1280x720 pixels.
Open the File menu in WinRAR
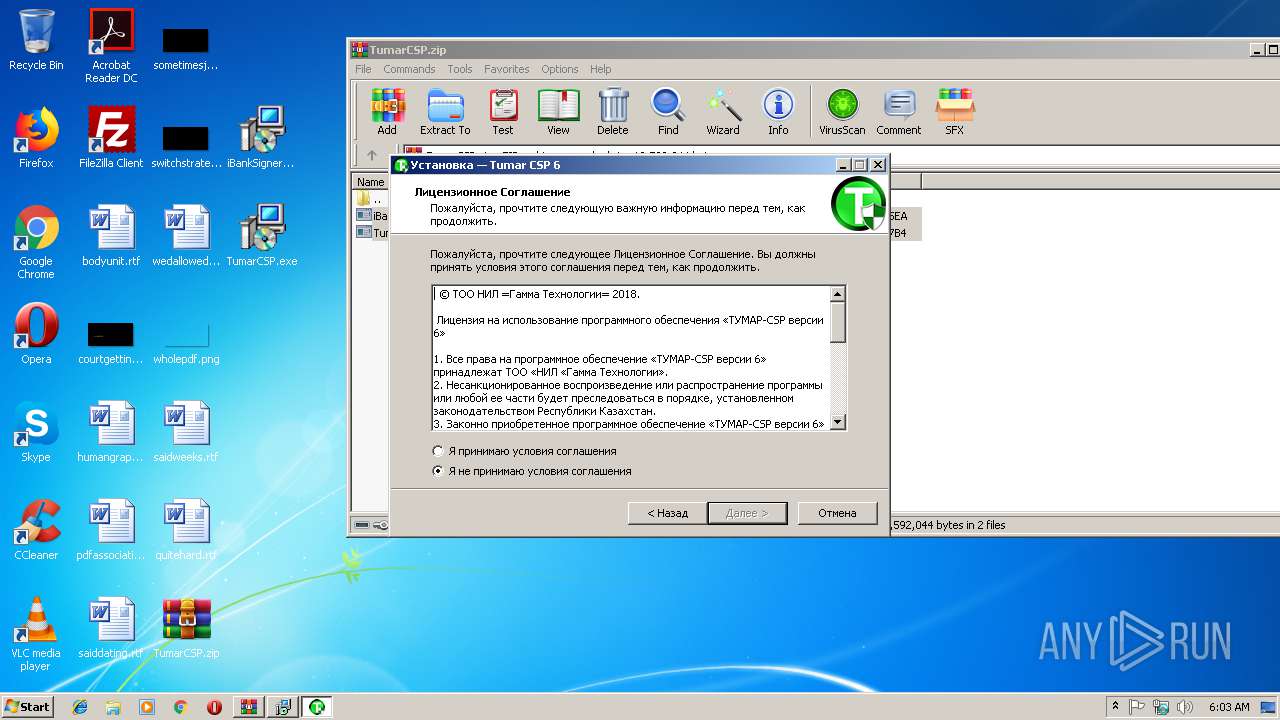coord(363,69)
